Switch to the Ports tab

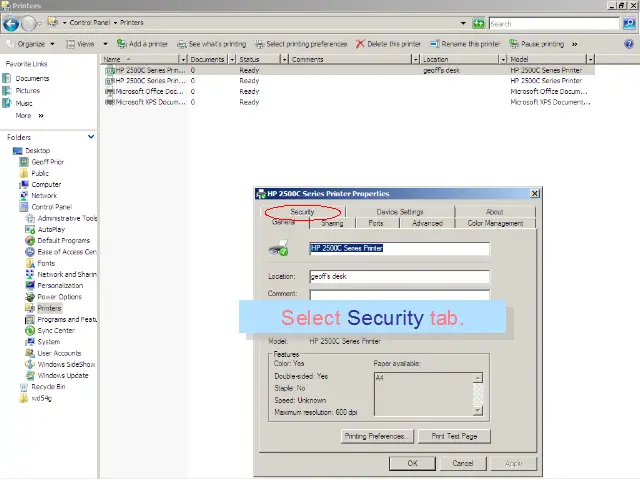pos(376,223)
